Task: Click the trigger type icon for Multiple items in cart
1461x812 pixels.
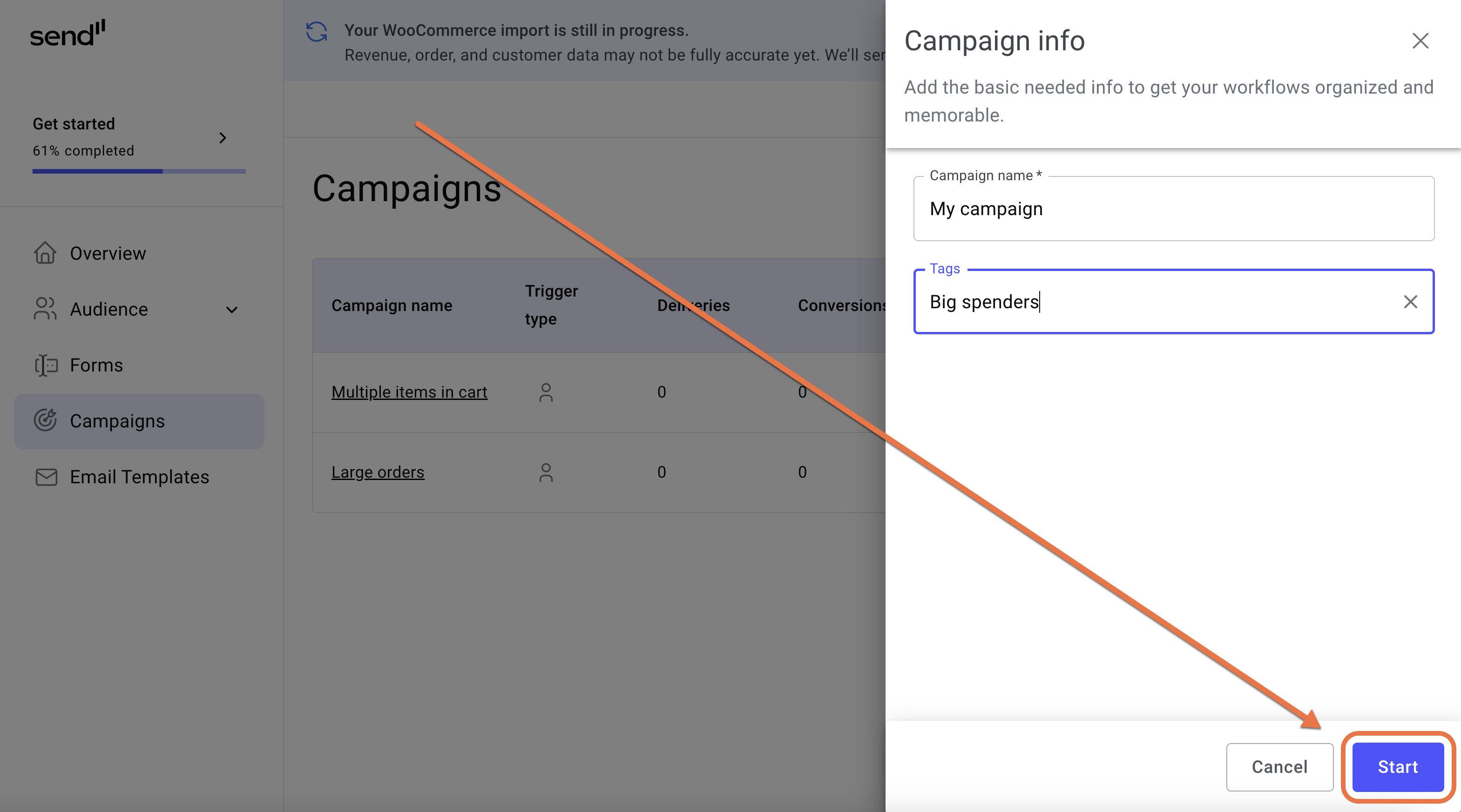Action: pos(546,392)
